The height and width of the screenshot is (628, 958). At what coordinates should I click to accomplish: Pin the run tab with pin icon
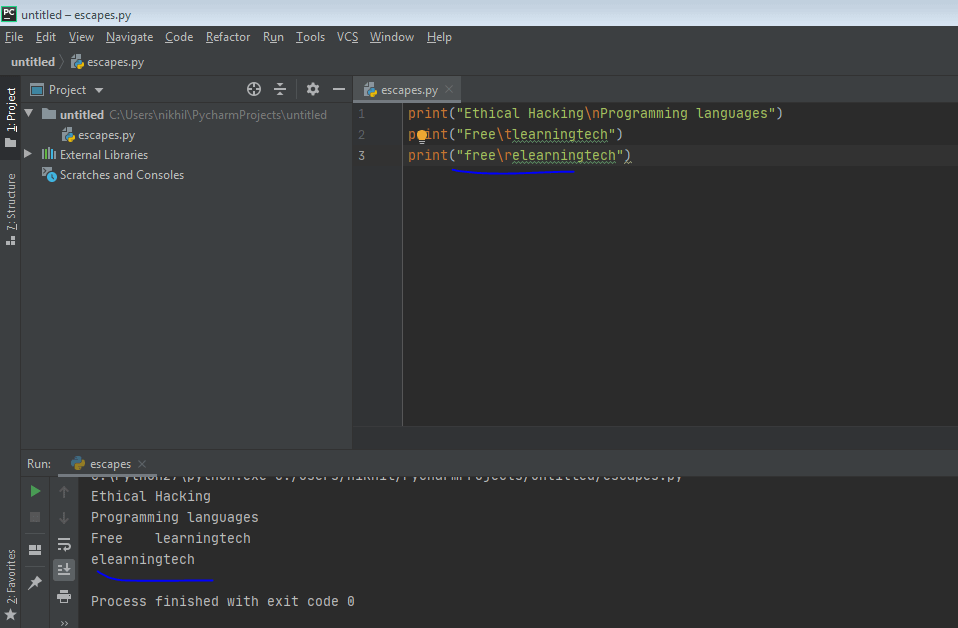click(35, 583)
